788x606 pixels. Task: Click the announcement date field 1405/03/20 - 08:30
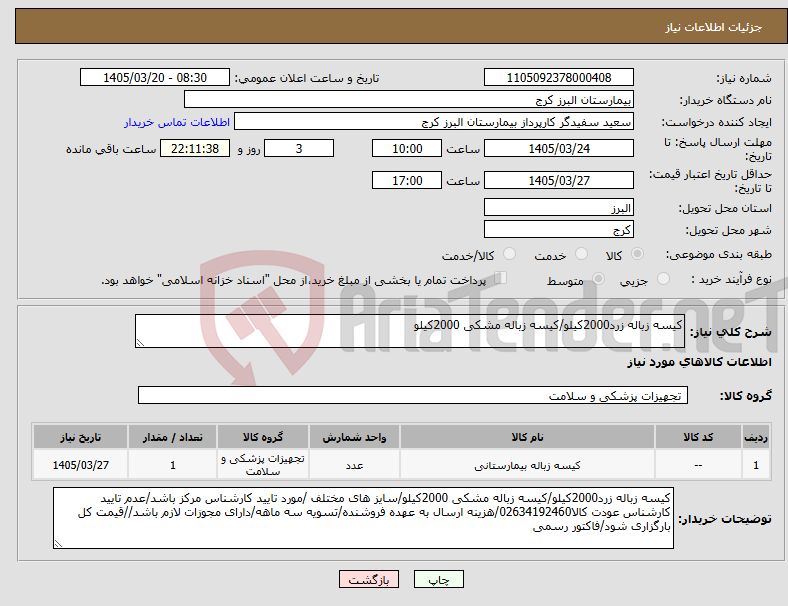click(x=155, y=77)
